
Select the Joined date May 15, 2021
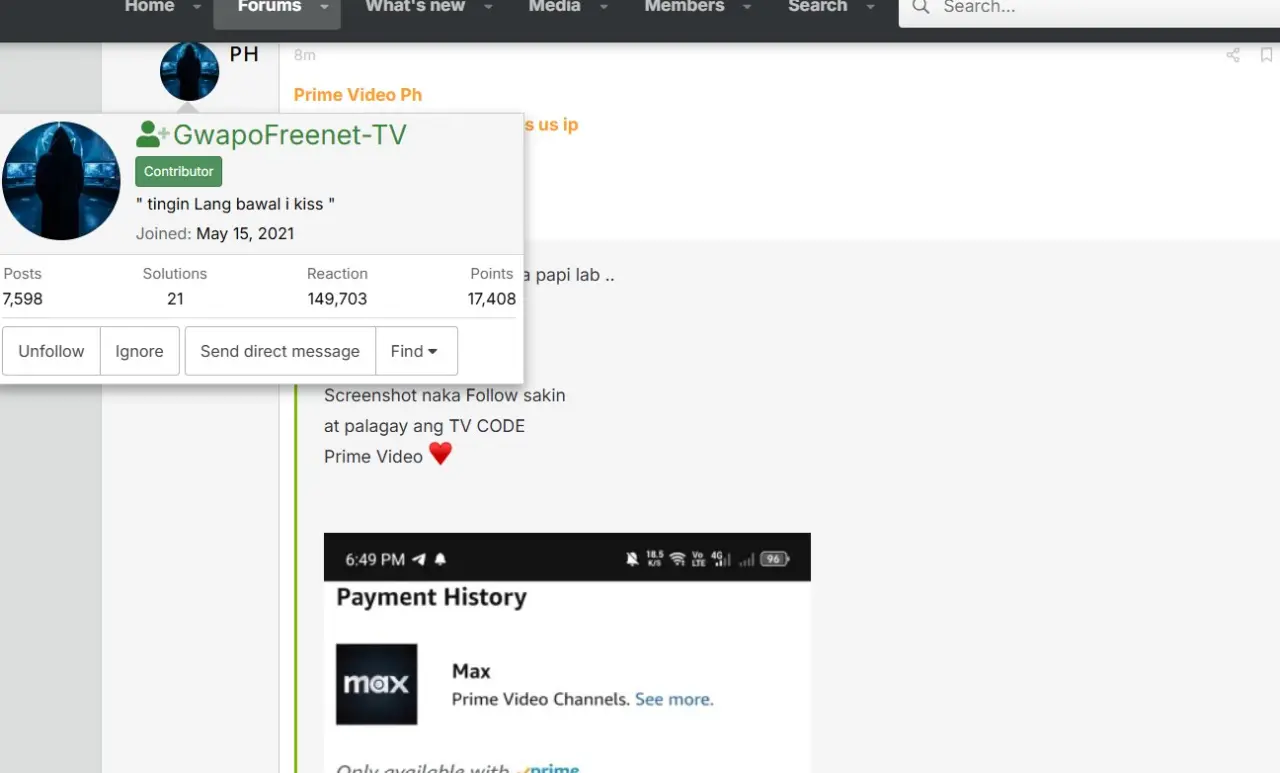245,234
